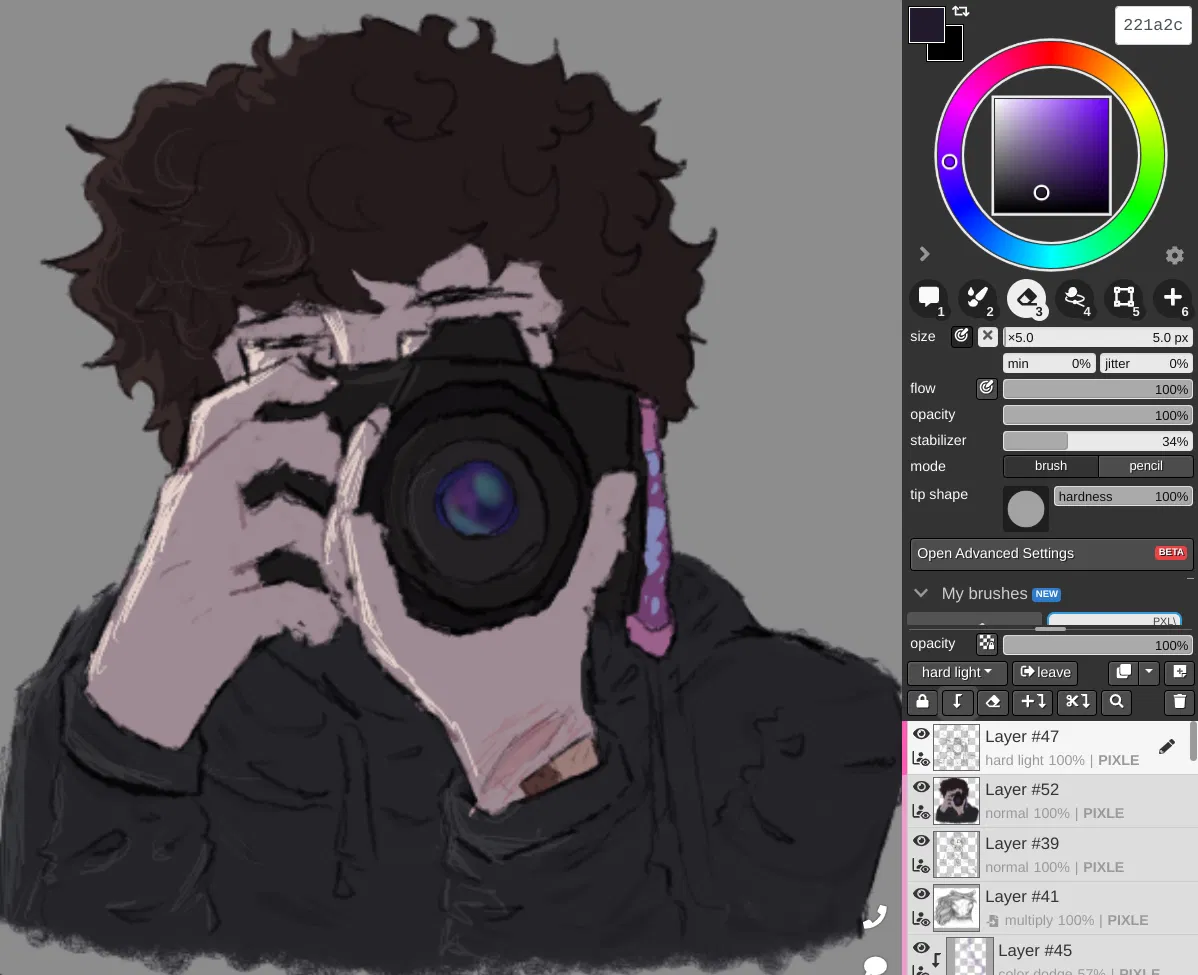This screenshot has width=1198, height=975.
Task: Toggle pen pressure for size
Action: click(x=961, y=336)
